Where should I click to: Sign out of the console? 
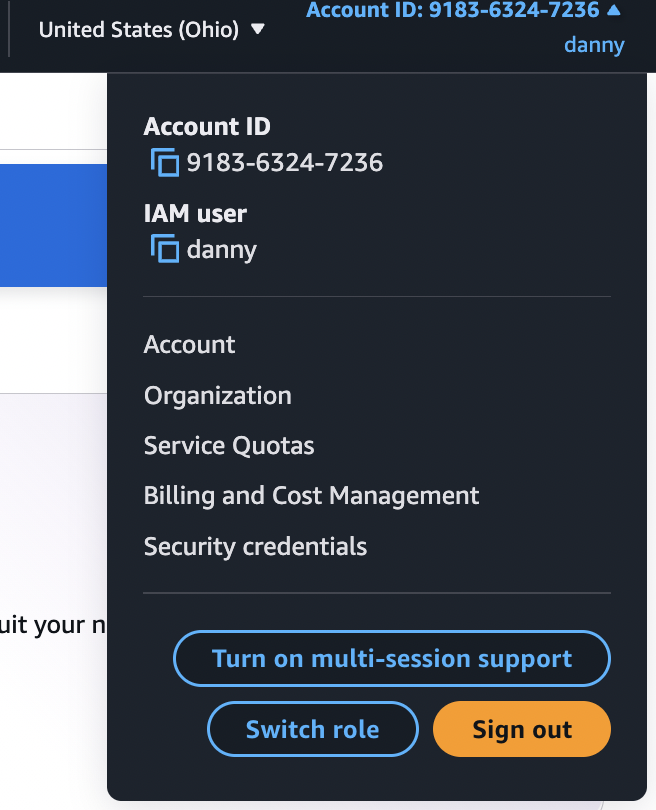522,729
